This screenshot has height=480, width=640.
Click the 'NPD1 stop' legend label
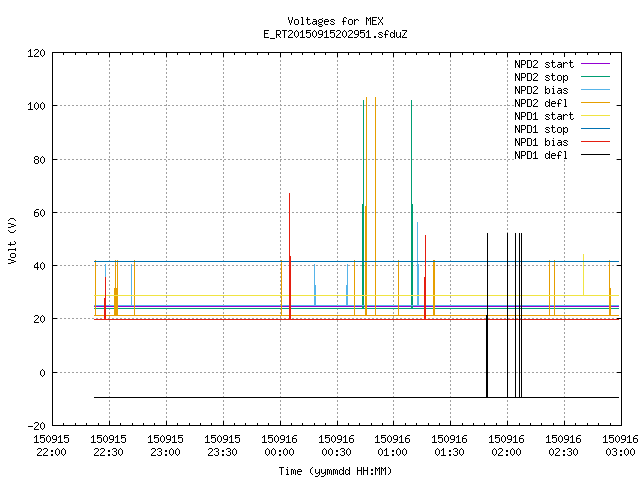point(541,129)
